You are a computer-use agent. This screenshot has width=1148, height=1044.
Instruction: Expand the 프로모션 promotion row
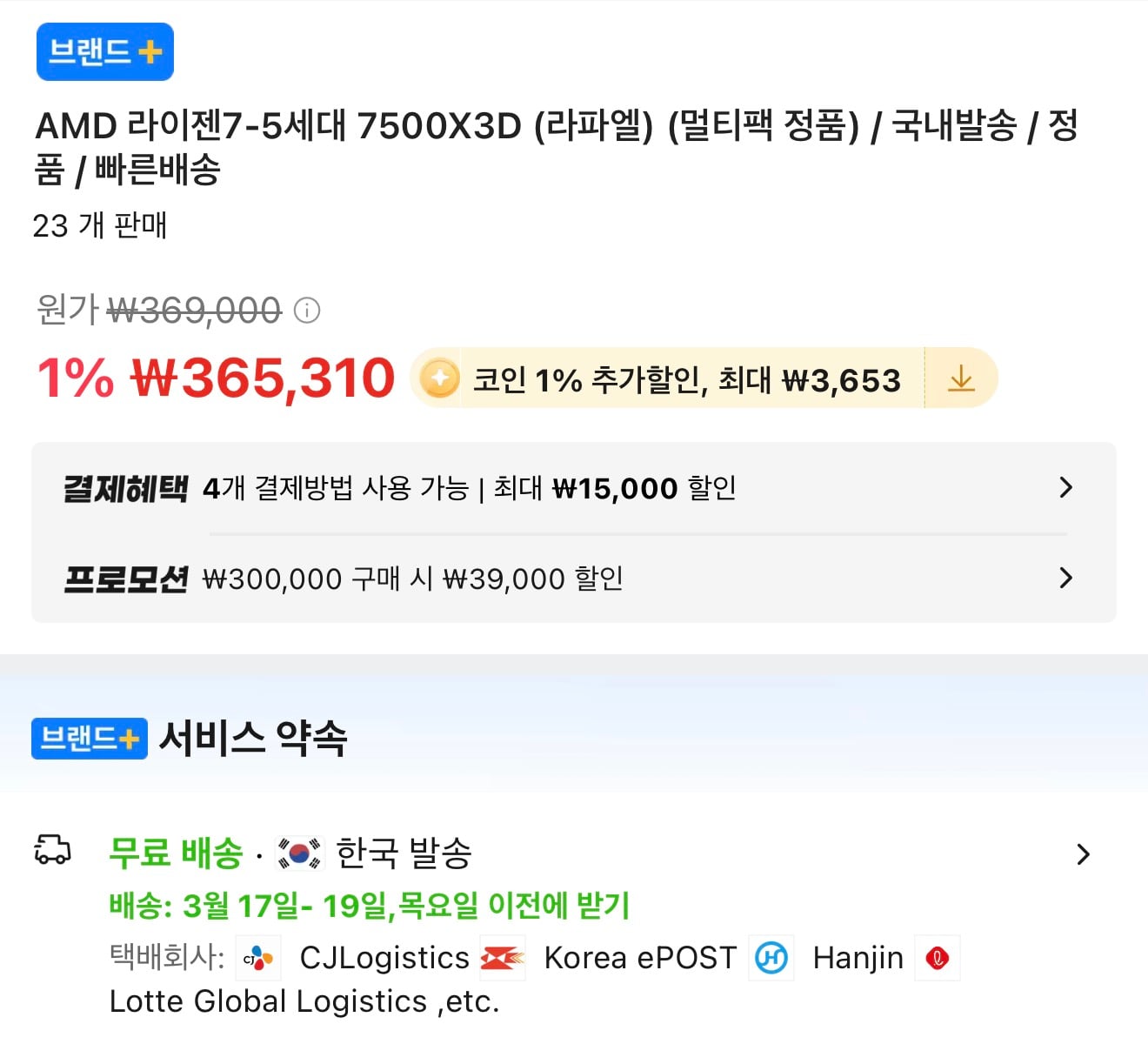(1065, 578)
